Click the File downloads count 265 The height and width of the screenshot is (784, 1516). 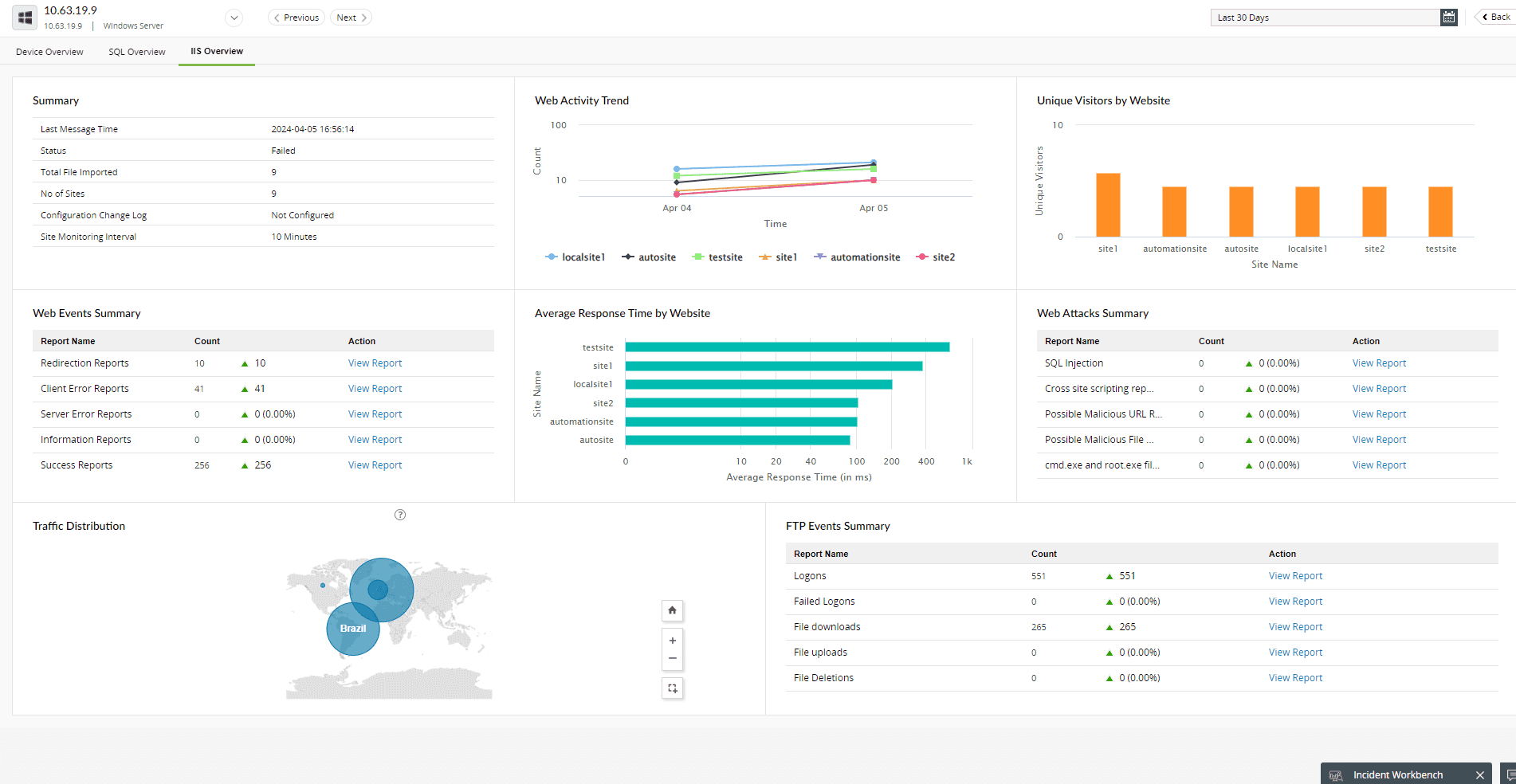click(1039, 627)
